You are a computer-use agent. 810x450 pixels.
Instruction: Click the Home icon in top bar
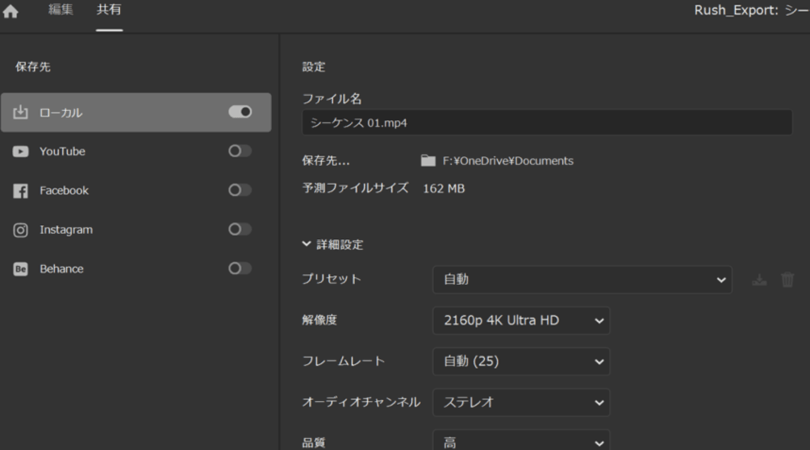tap(11, 12)
